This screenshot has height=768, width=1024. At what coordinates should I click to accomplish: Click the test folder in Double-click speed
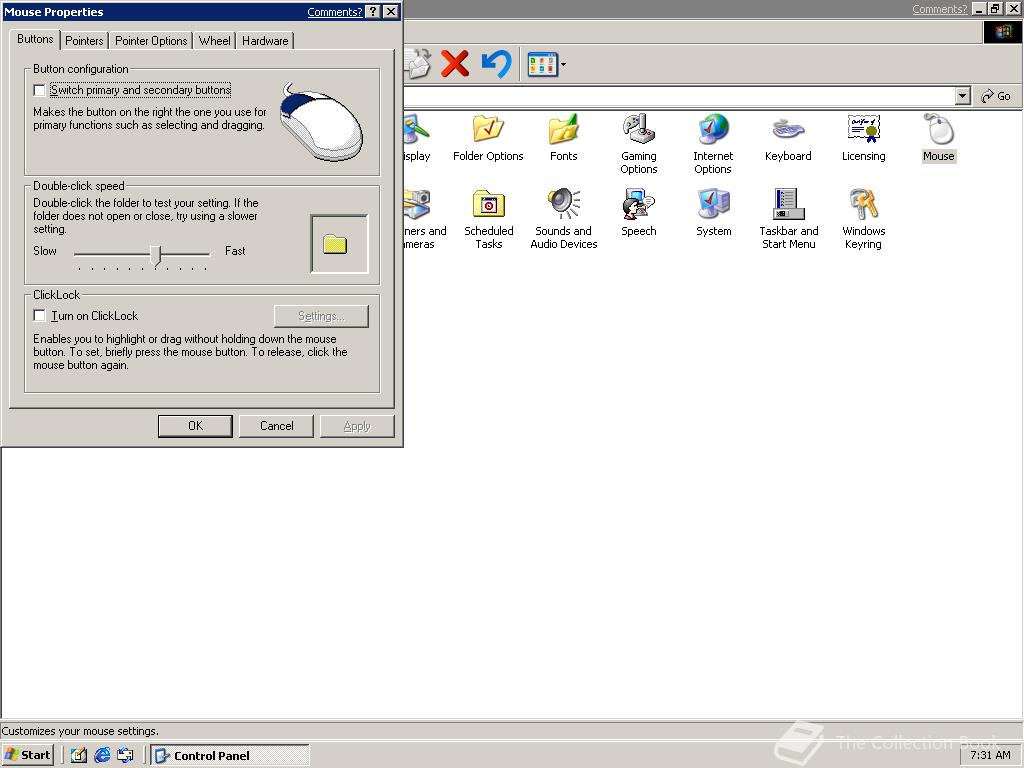tap(335, 244)
